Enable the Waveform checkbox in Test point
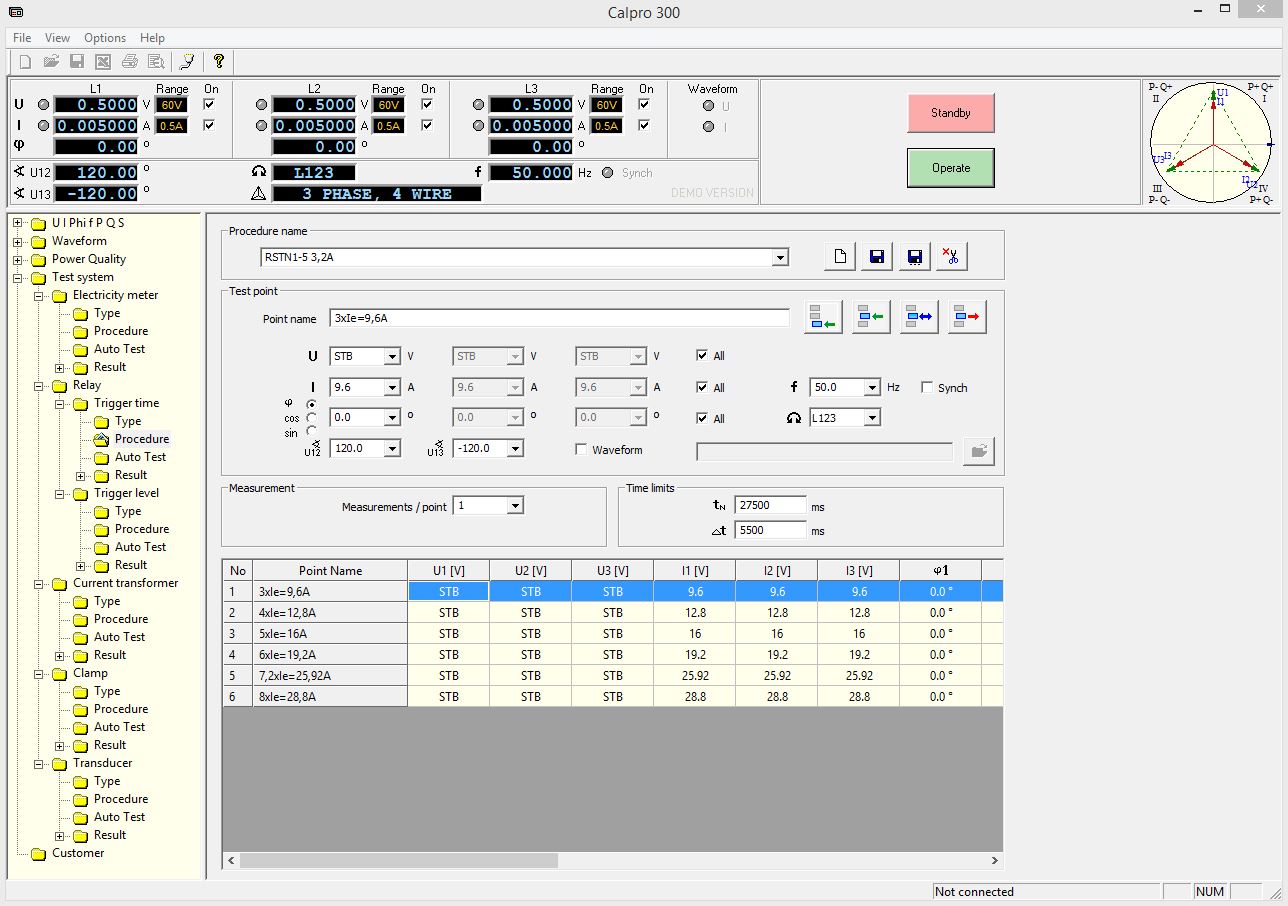1288x906 pixels. coord(581,449)
